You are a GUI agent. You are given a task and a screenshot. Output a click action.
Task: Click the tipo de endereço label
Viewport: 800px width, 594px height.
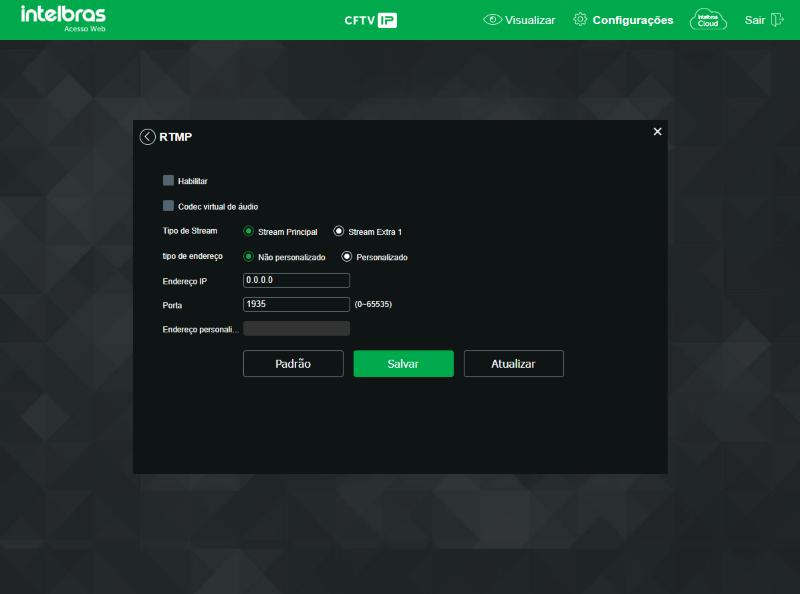pos(192,256)
